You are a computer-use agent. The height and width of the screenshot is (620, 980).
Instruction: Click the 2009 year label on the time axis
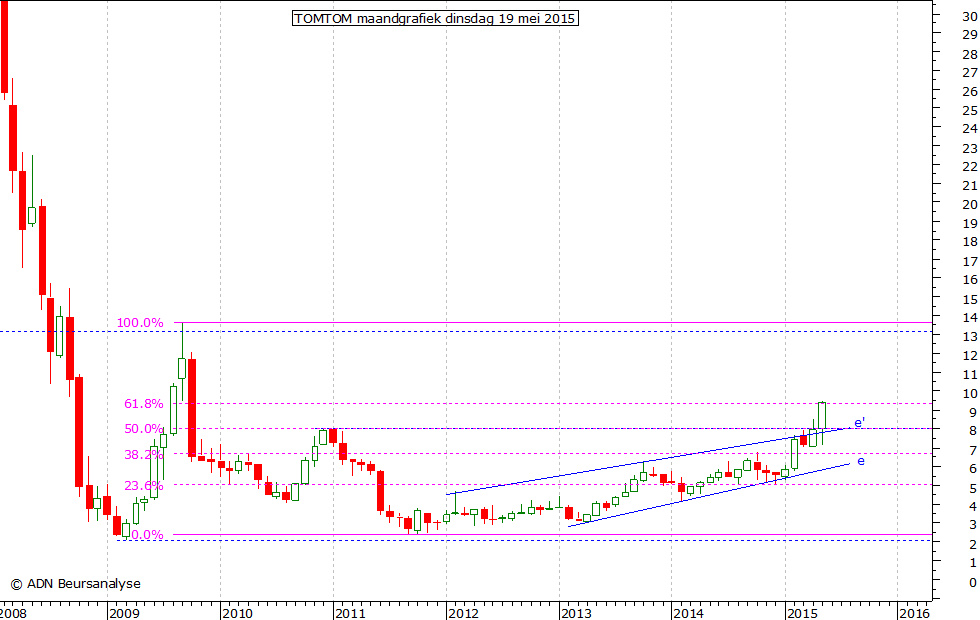(124, 613)
